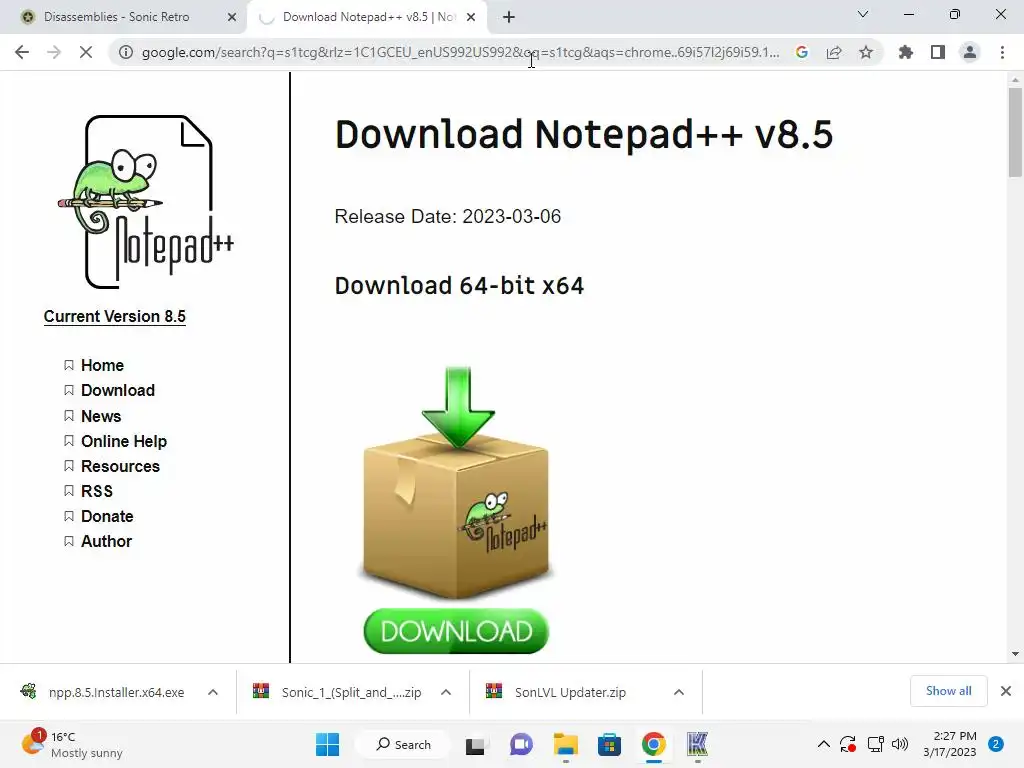This screenshot has width=1024, height=768.
Task: Expand options for npp.8.5.Installer.x64.exe download
Action: (x=213, y=692)
